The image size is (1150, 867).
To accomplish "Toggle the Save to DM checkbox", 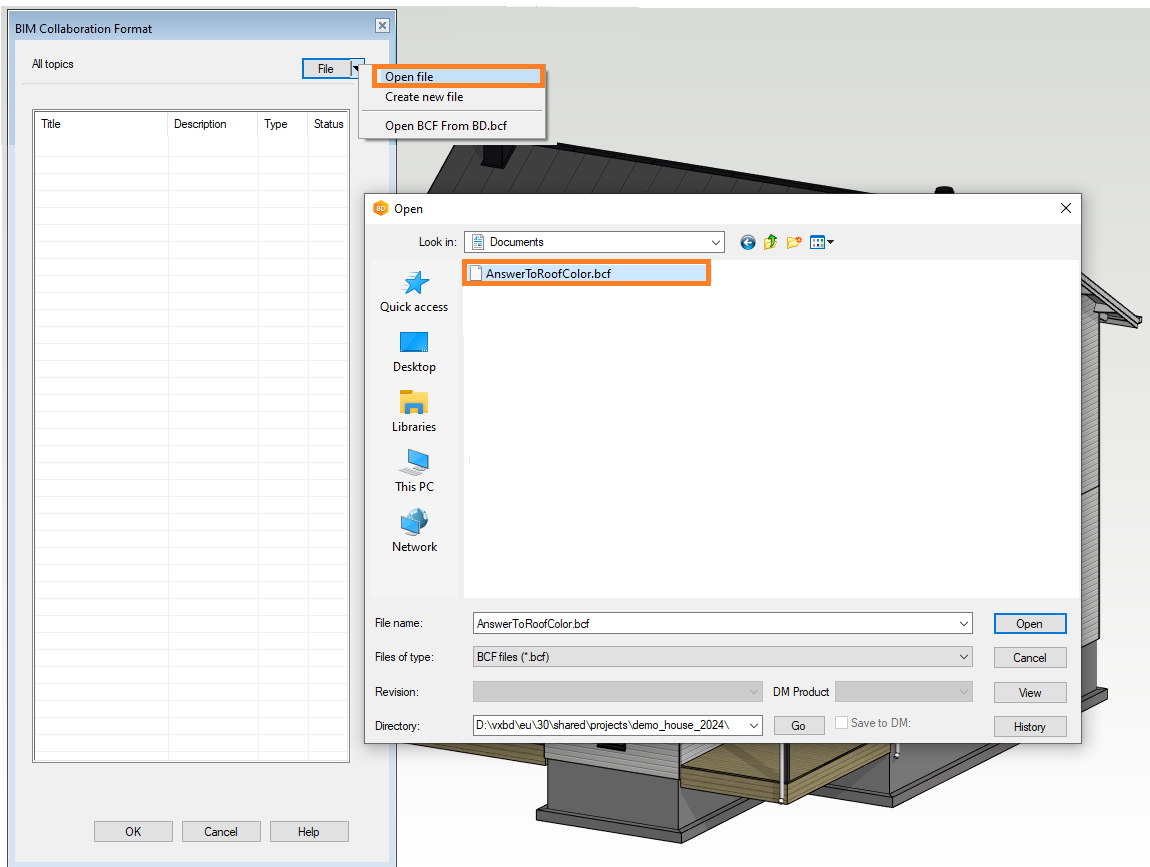I will coord(841,723).
